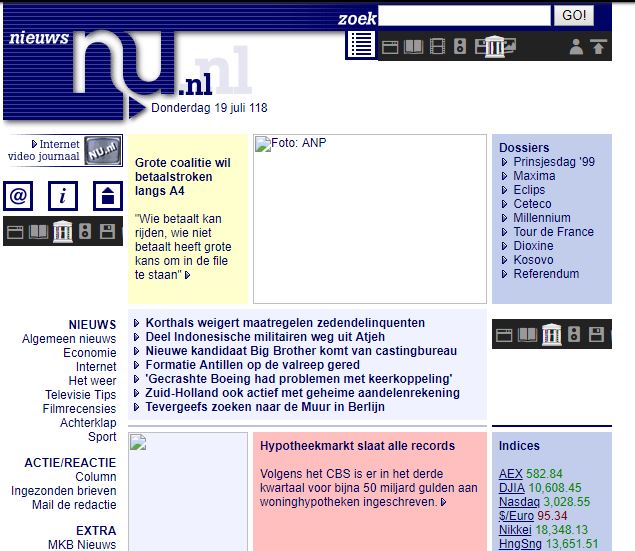
Task: Select the film strip icon in the header toolbar
Action: coord(437,47)
